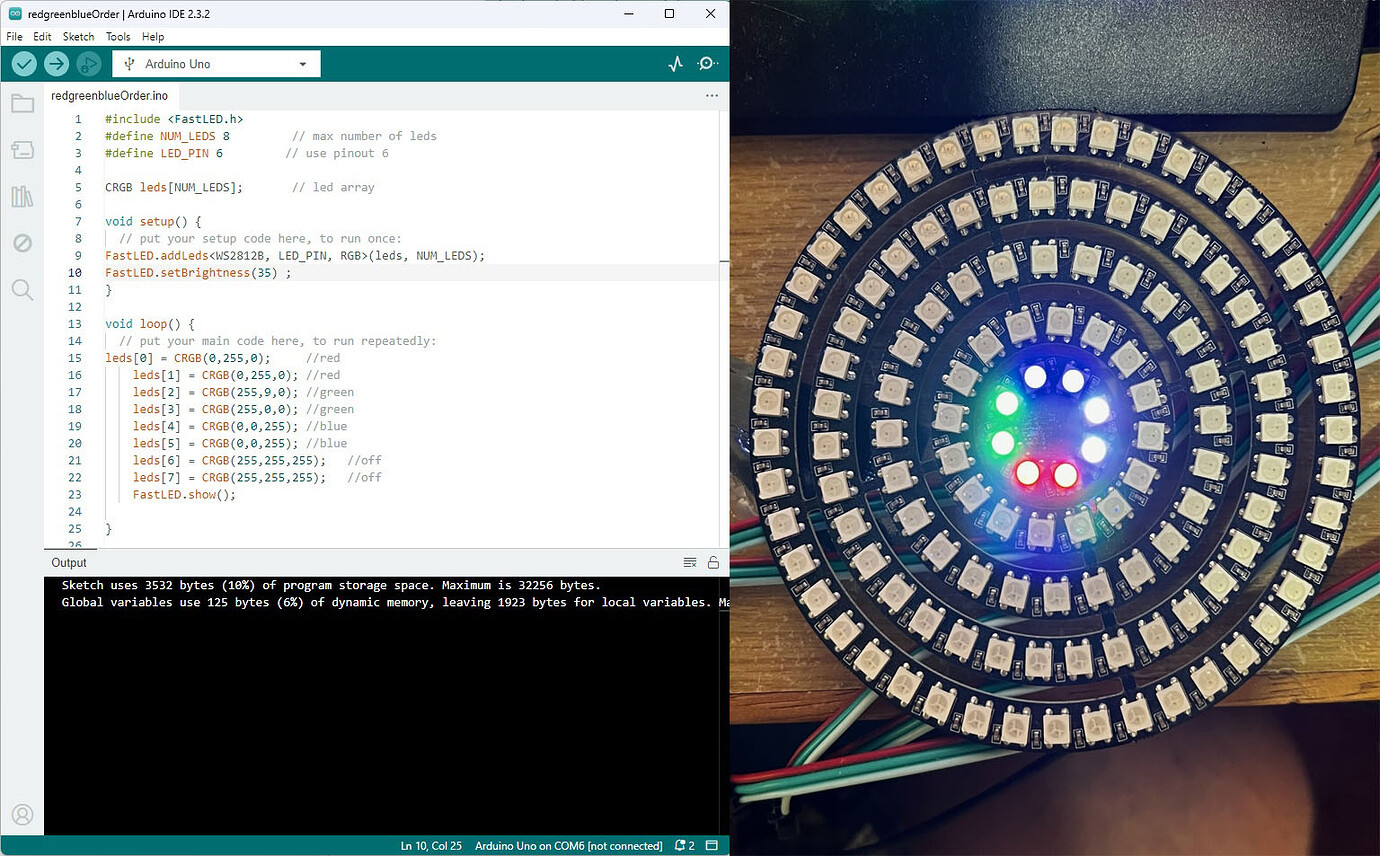This screenshot has width=1380, height=856.
Task: Click the Upload sketch arrow icon
Action: pyautogui.click(x=56, y=63)
